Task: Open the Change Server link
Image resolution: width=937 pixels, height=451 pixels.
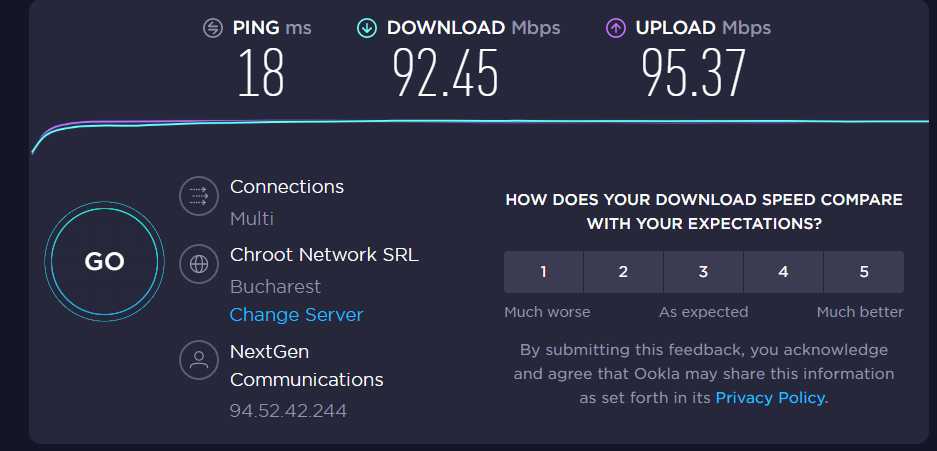Action: pyautogui.click(x=296, y=315)
